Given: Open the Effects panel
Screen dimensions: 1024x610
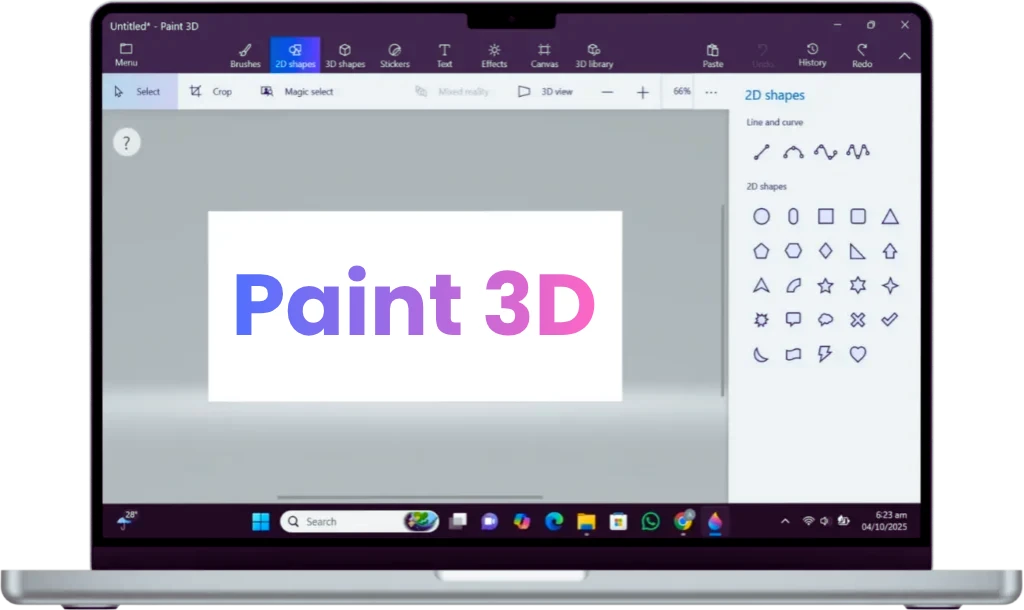Looking at the screenshot, I should pyautogui.click(x=494, y=54).
